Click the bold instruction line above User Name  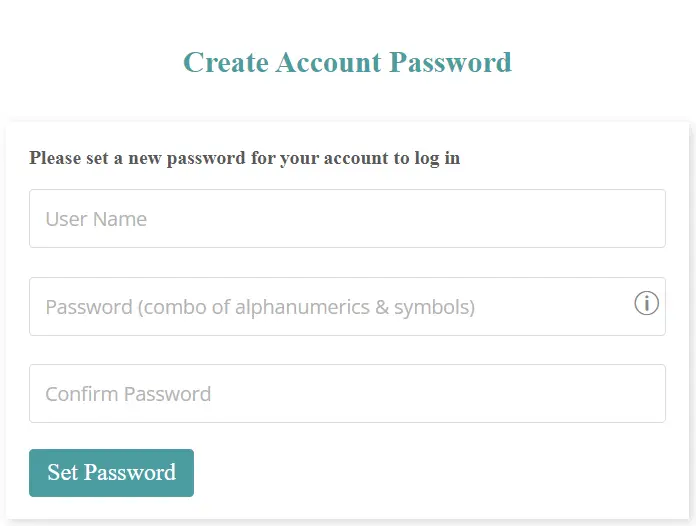244,158
